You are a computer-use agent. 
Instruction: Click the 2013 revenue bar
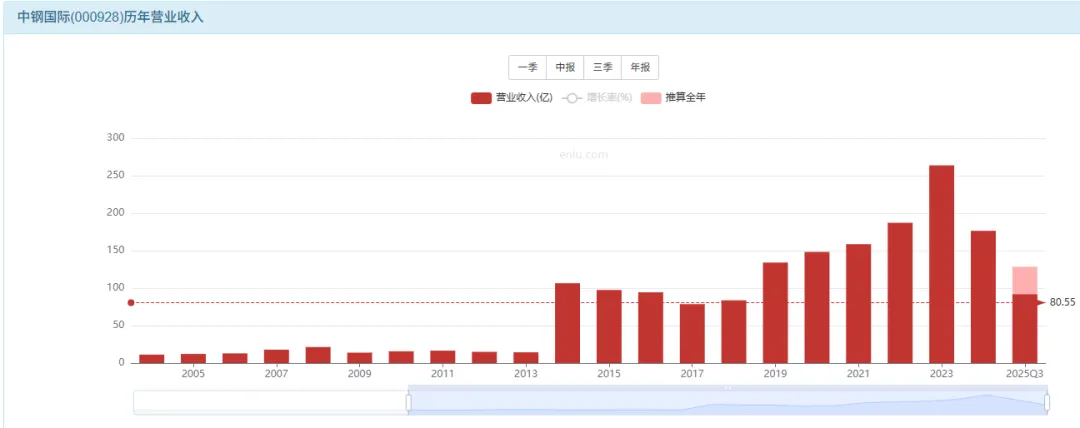click(x=526, y=358)
